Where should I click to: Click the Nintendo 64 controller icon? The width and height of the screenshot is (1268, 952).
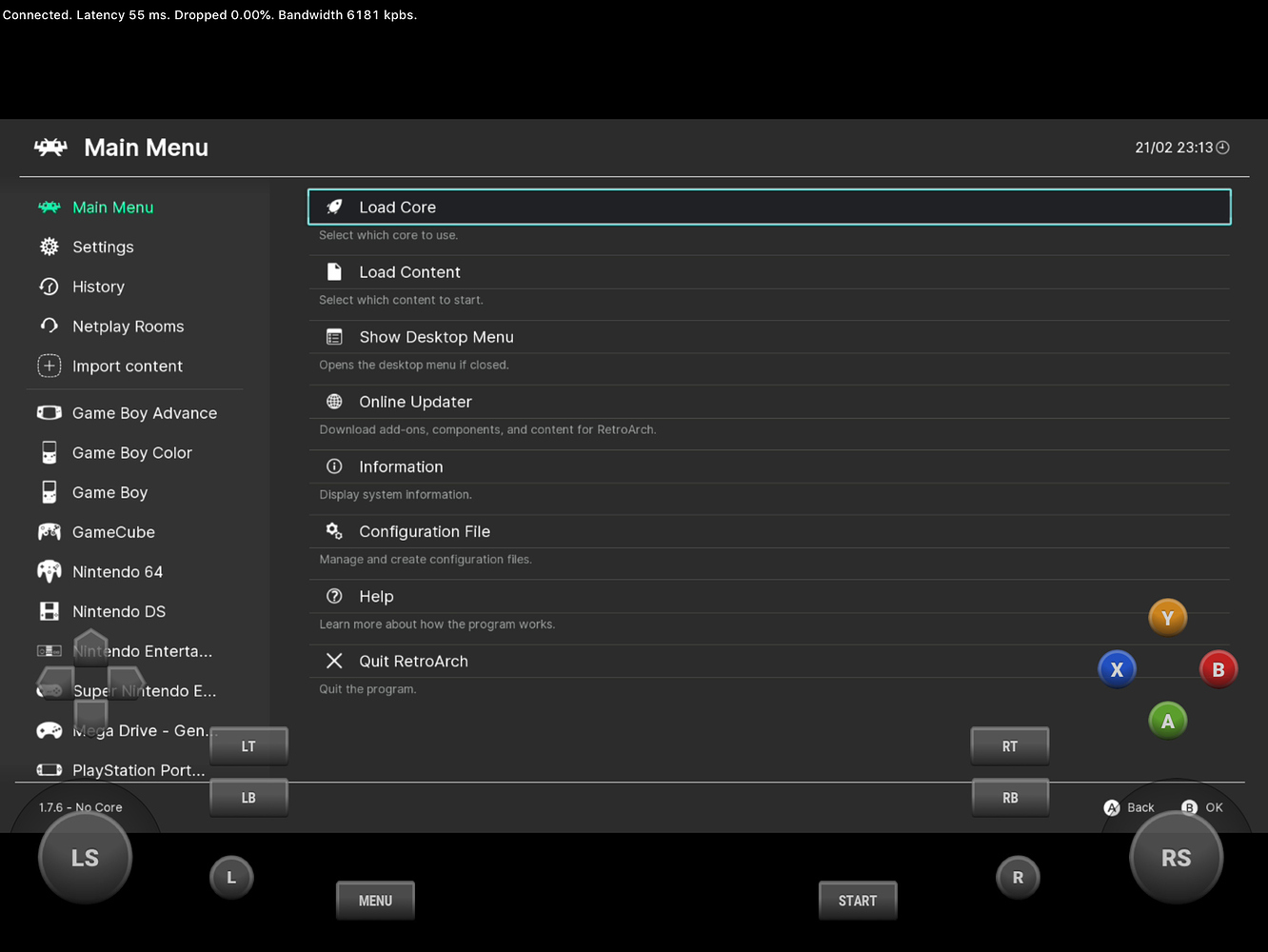(x=50, y=571)
